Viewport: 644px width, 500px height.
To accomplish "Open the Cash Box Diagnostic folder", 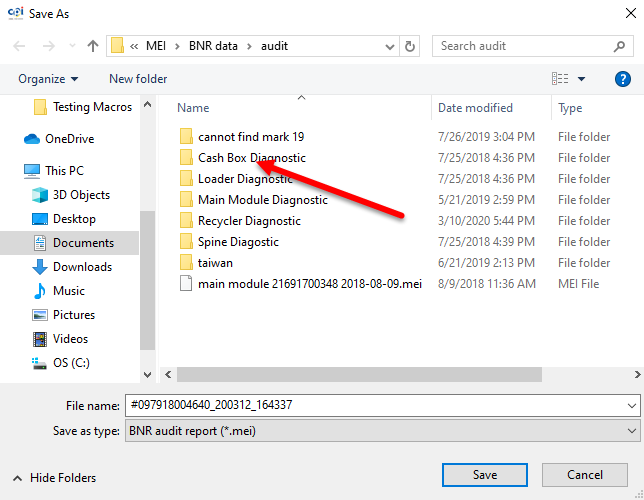I will 251,158.
